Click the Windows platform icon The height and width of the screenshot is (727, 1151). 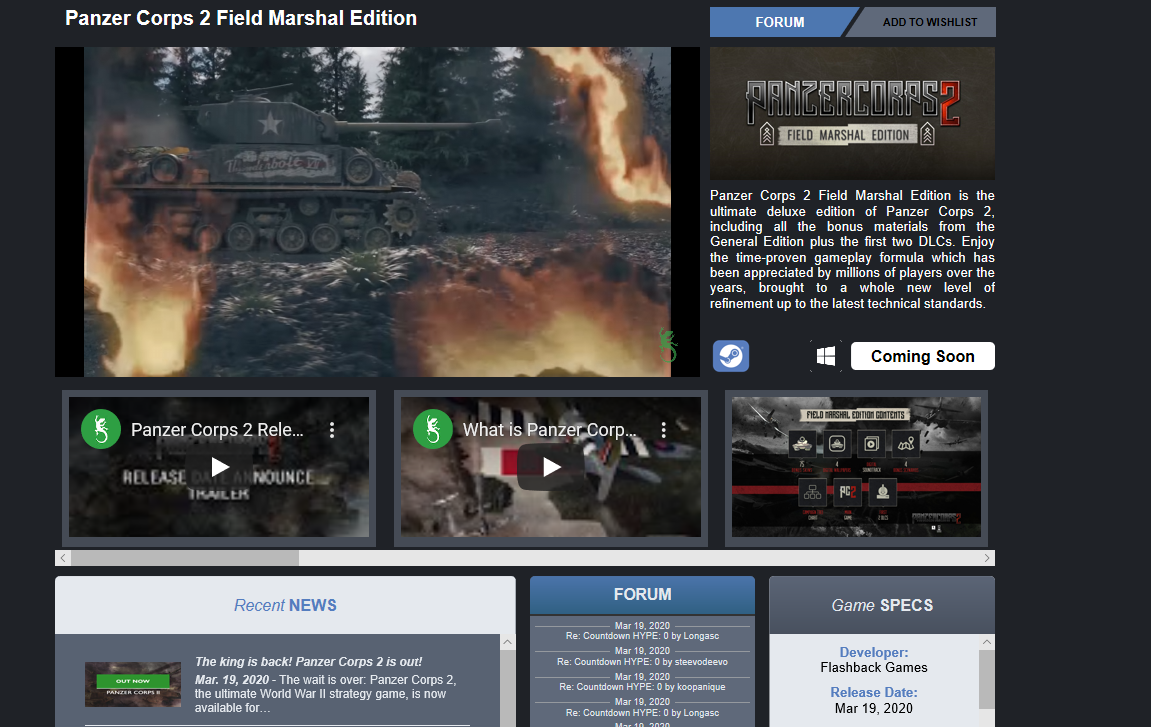[825, 356]
